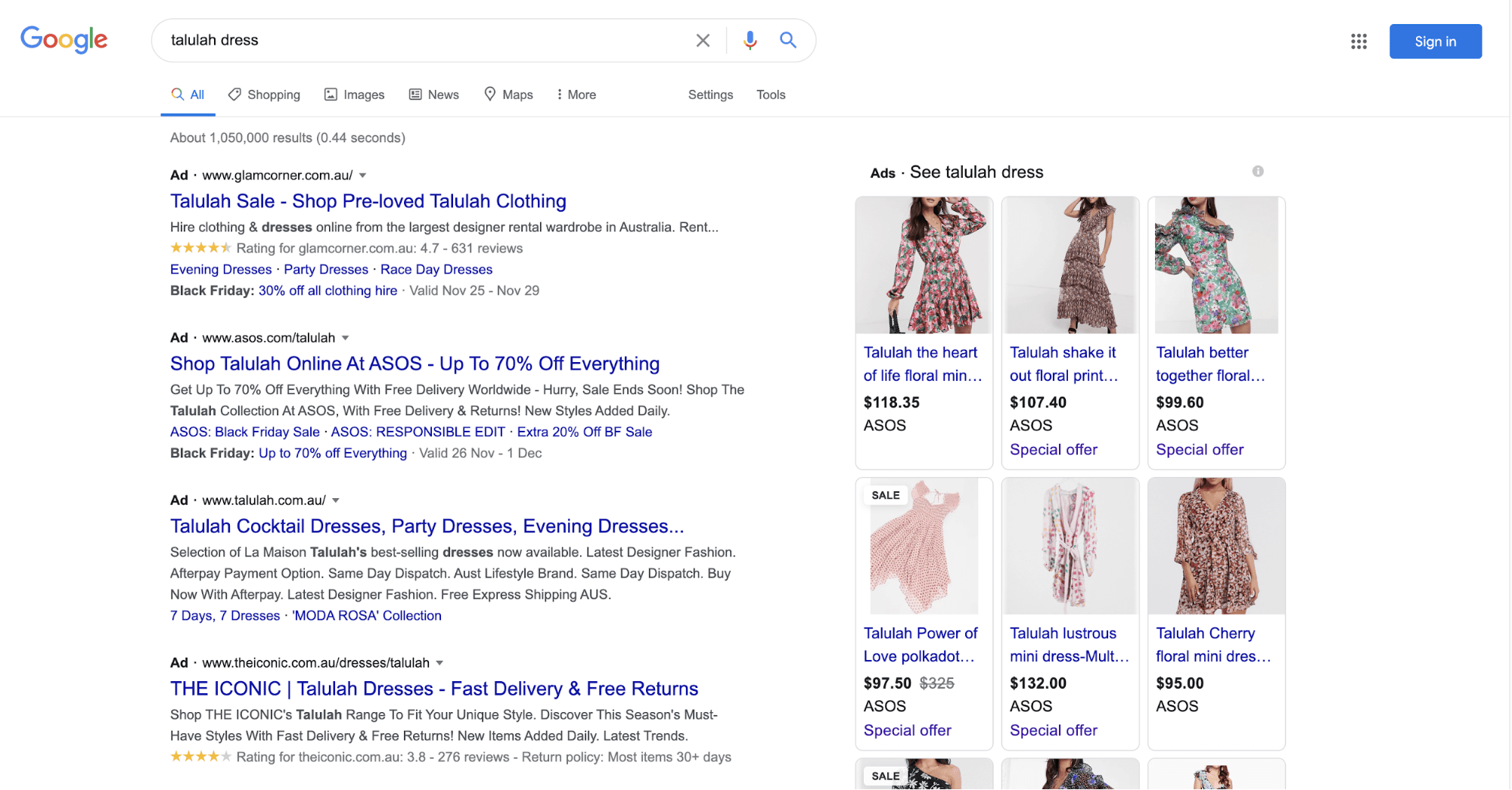The height and width of the screenshot is (790, 1512).
Task: Open the Tools search filter menu
Action: click(x=770, y=94)
